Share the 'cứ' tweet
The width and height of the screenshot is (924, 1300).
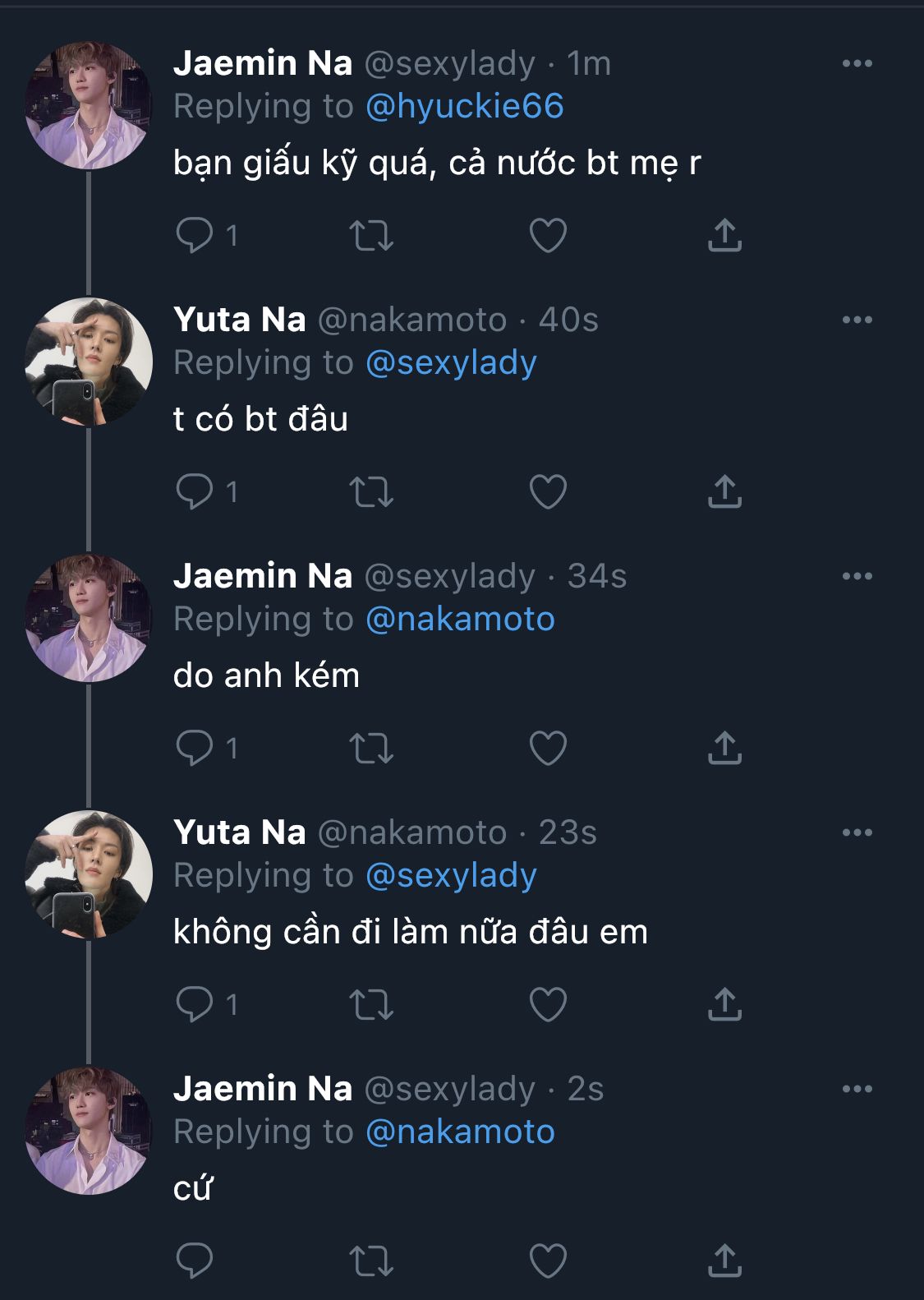724,1261
